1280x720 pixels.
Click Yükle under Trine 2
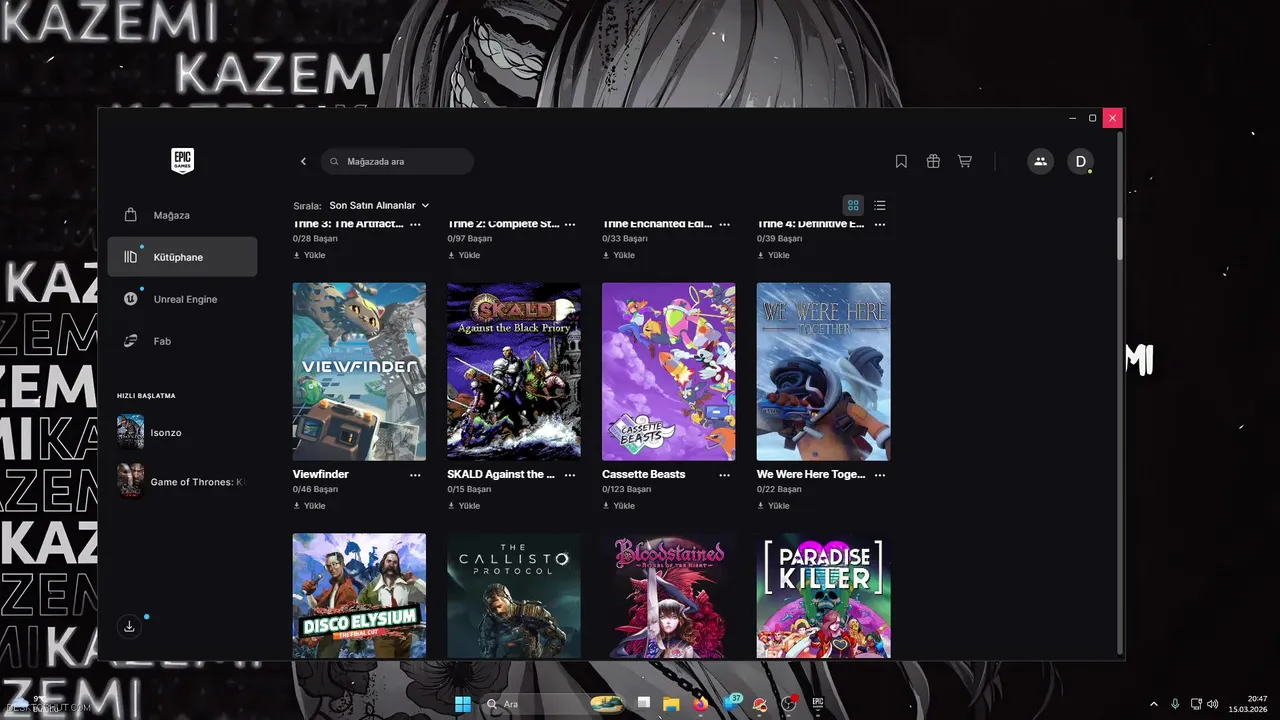point(464,255)
